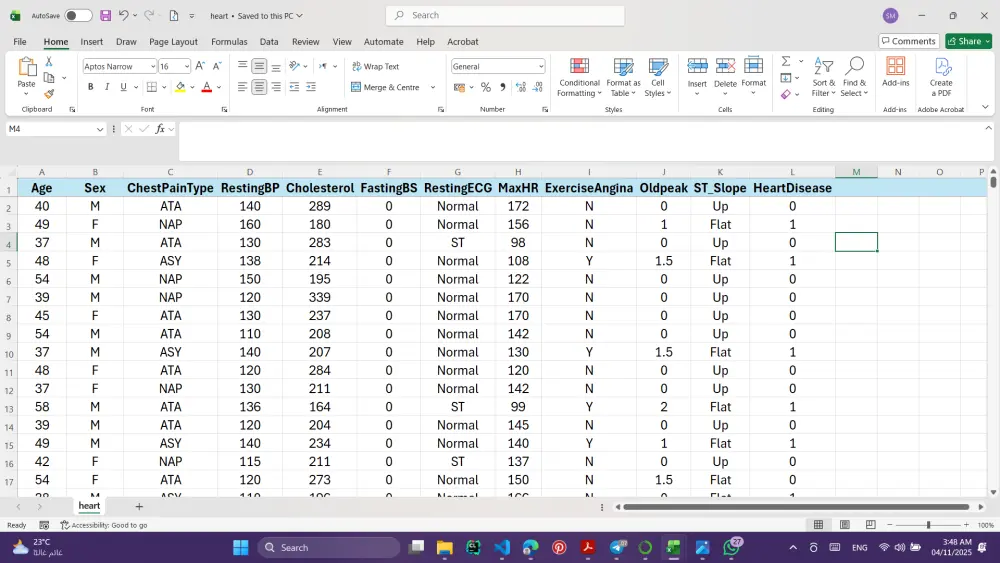Click the top Search box

[x=505, y=15]
